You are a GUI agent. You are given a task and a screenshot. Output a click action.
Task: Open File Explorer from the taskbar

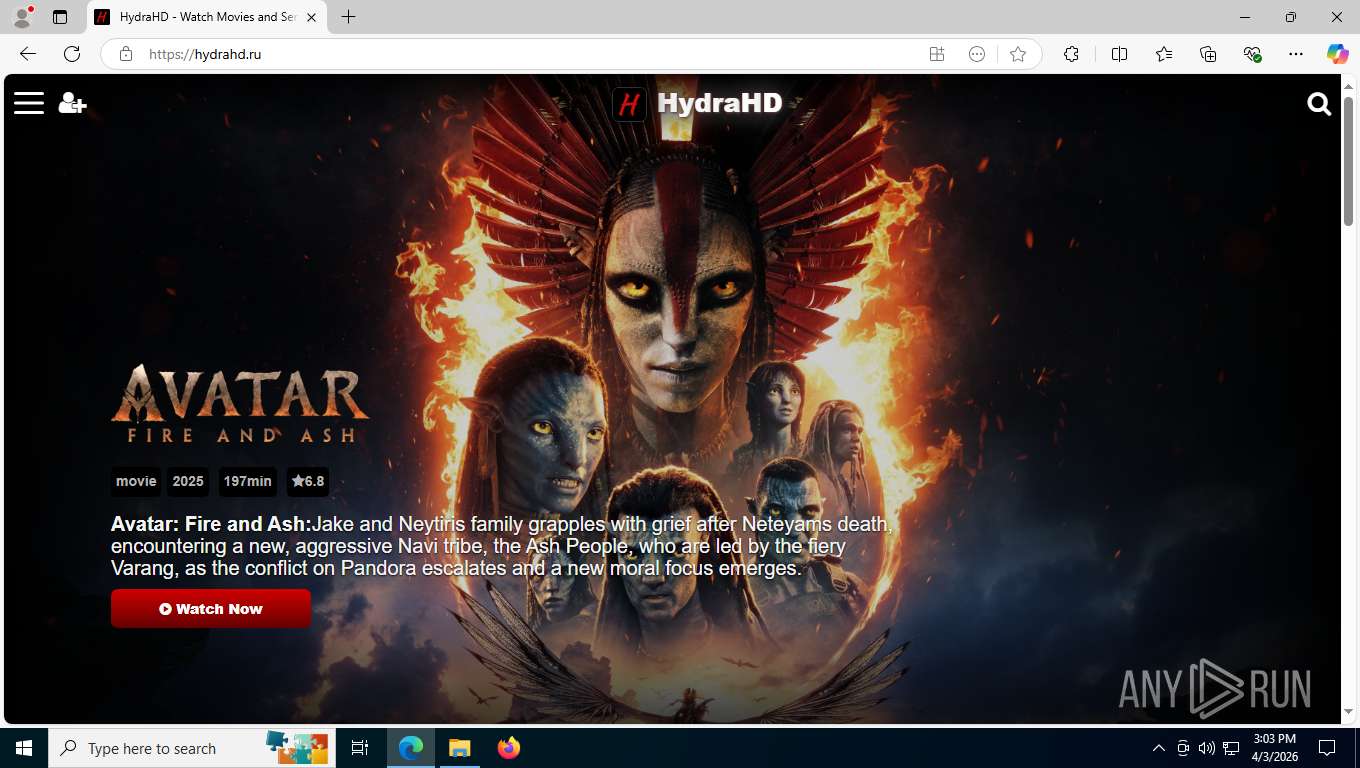pyautogui.click(x=459, y=748)
